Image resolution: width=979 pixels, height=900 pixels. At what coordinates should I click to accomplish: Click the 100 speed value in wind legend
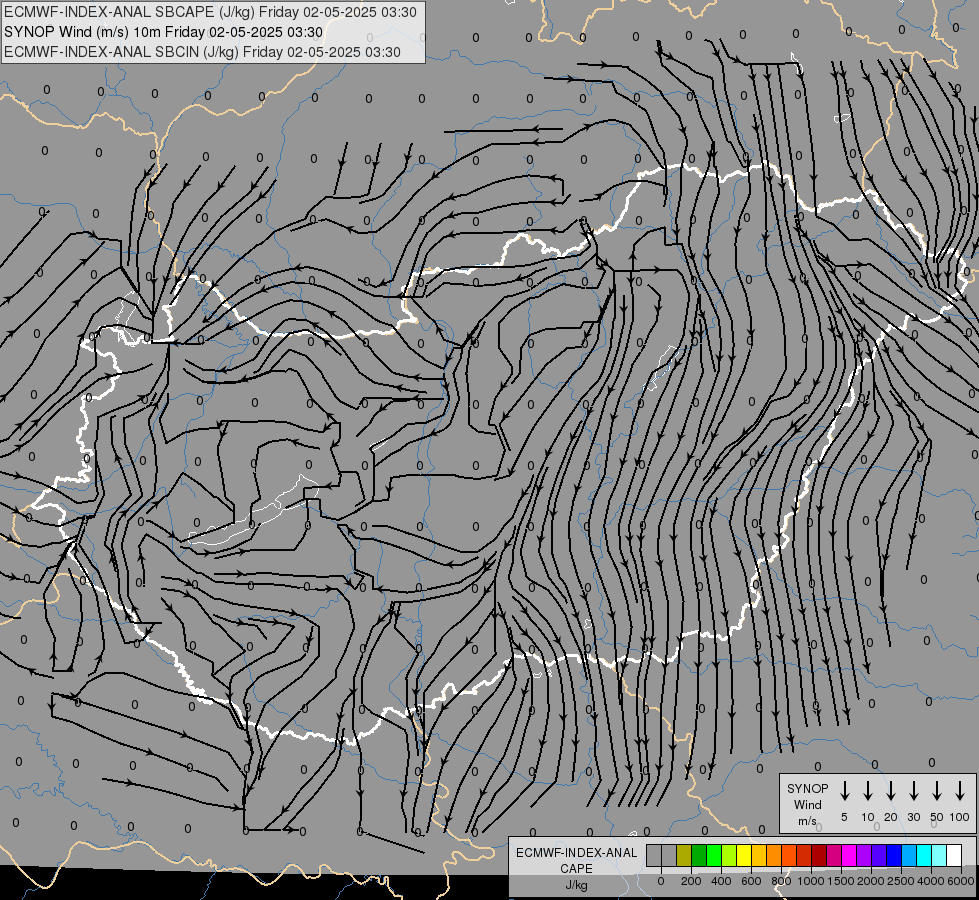point(960,817)
